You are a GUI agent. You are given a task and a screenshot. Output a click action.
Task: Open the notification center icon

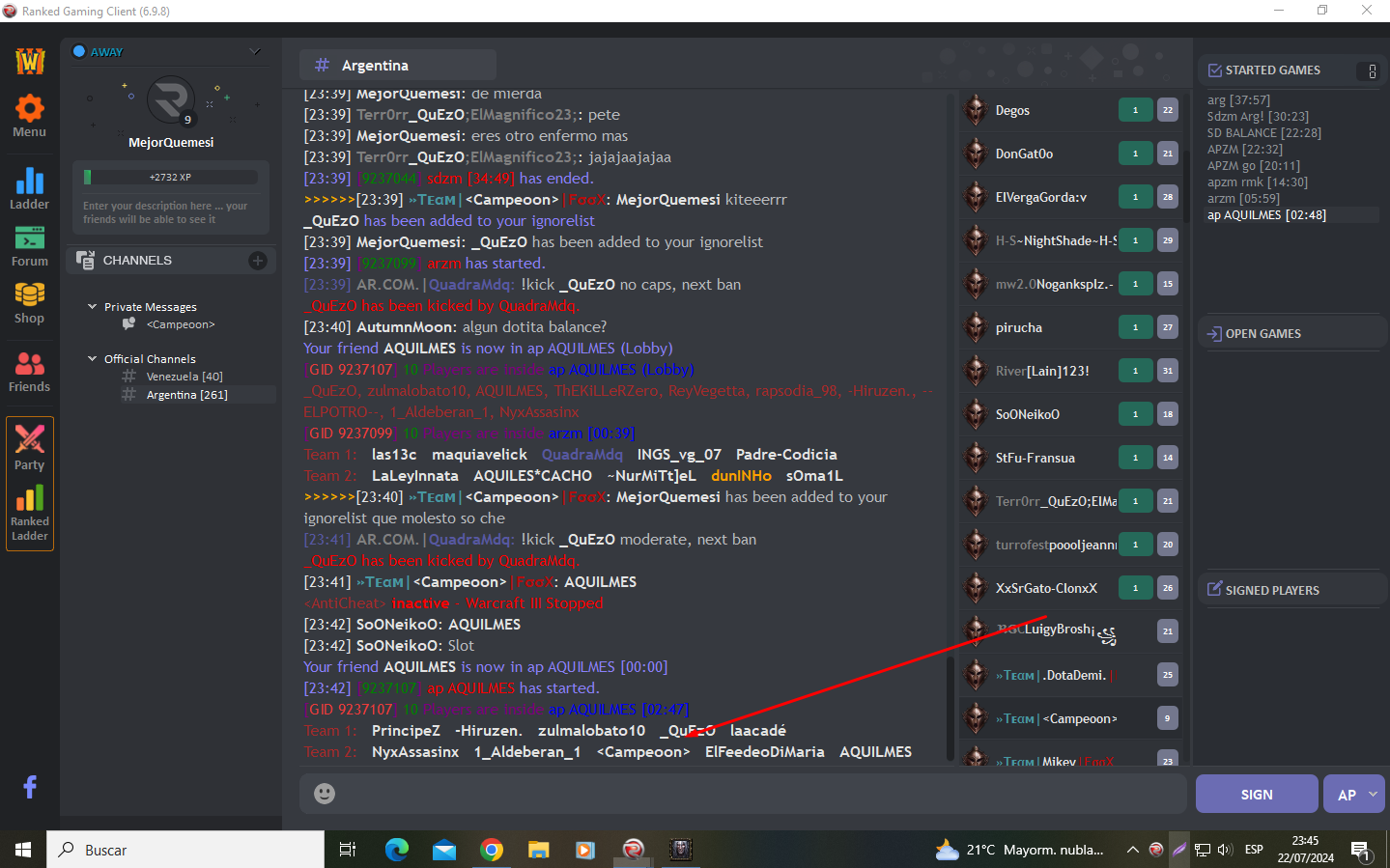pos(1361,850)
